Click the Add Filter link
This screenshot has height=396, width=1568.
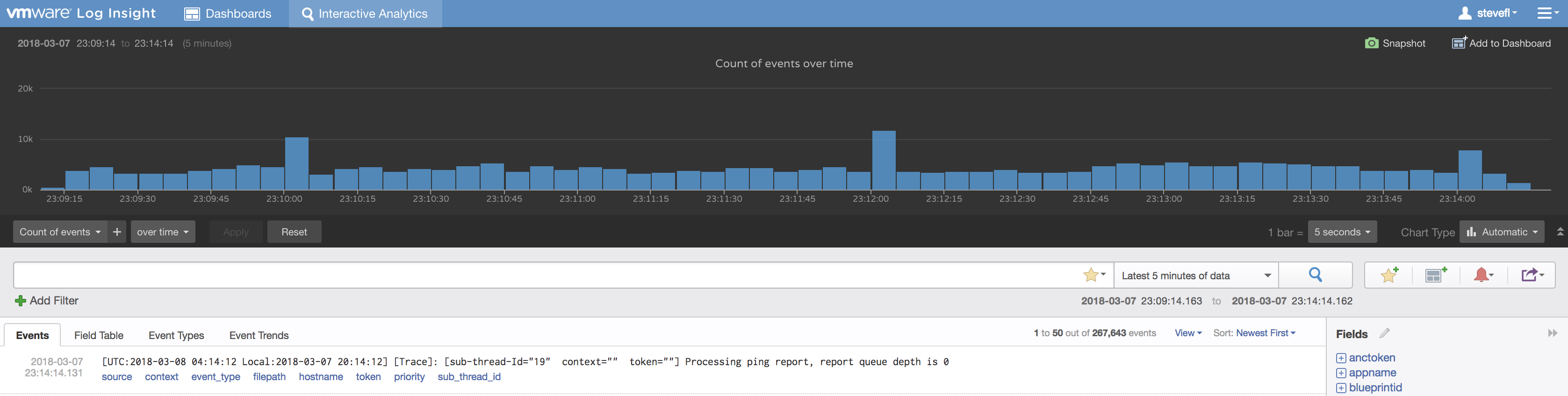click(47, 300)
